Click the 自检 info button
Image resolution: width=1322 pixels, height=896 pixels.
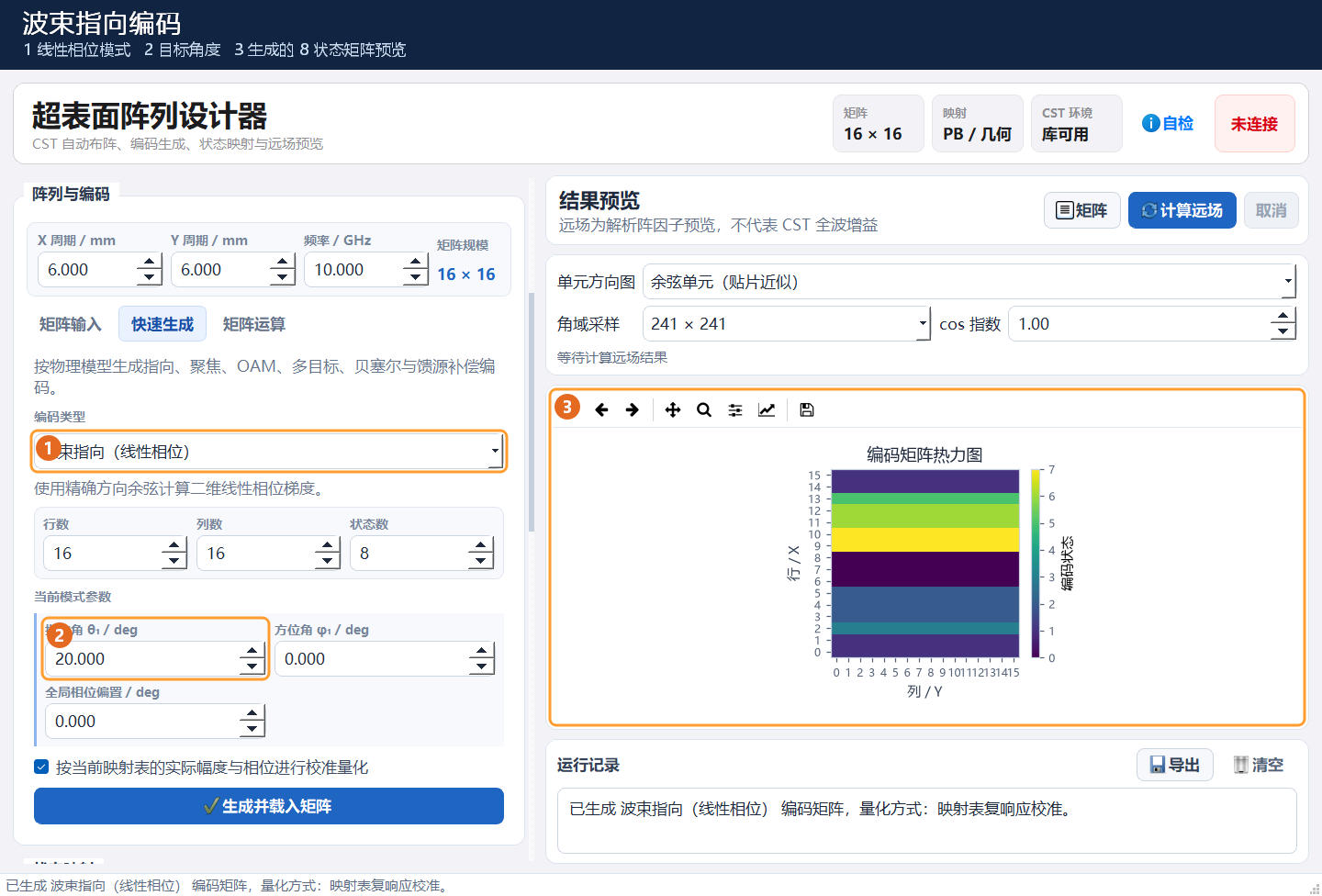(1168, 123)
